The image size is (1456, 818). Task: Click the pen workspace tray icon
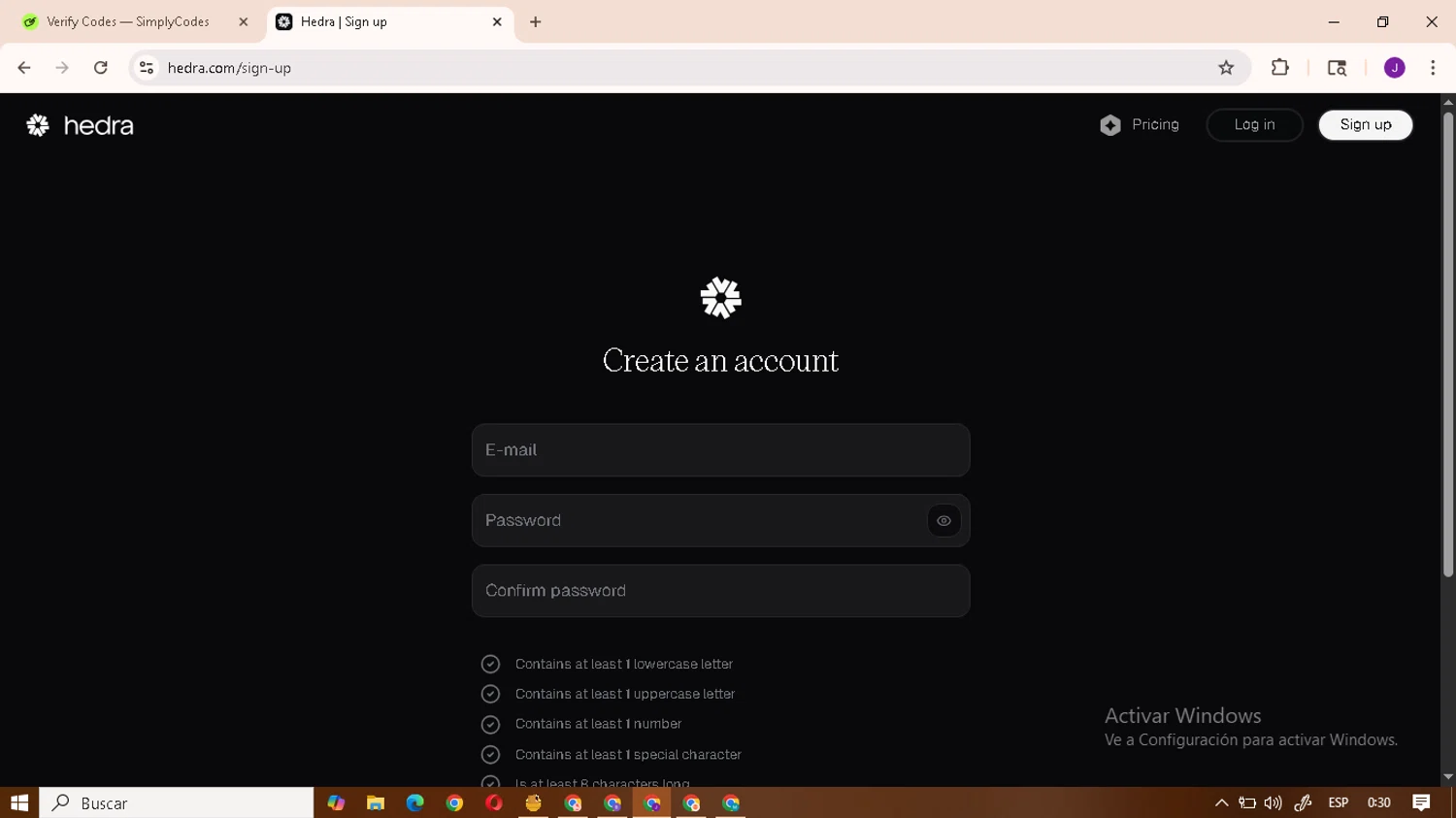(1303, 803)
